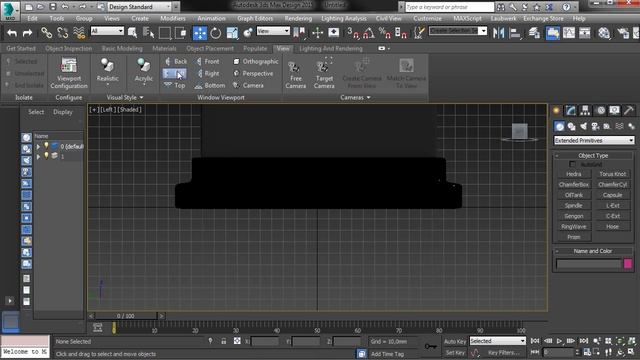Open the reference coordinate View dropdown
Viewport: 640px width, 360px height.
click(273, 31)
